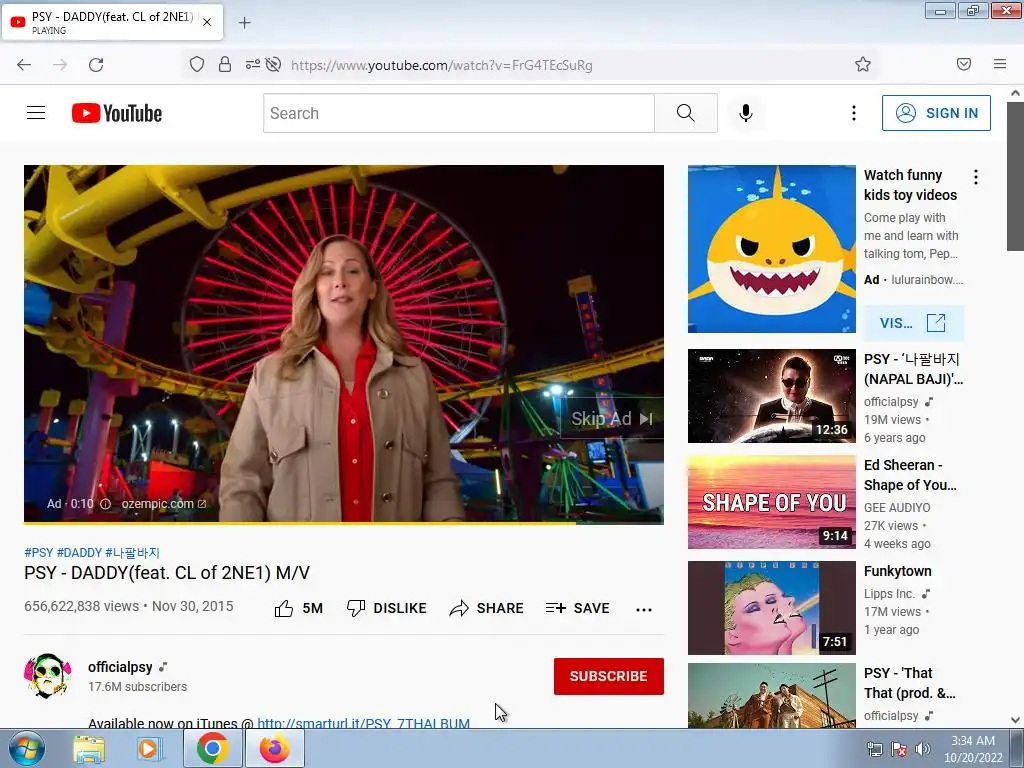Subscribe to officialpsy channel
The image size is (1024, 768).
click(x=609, y=677)
